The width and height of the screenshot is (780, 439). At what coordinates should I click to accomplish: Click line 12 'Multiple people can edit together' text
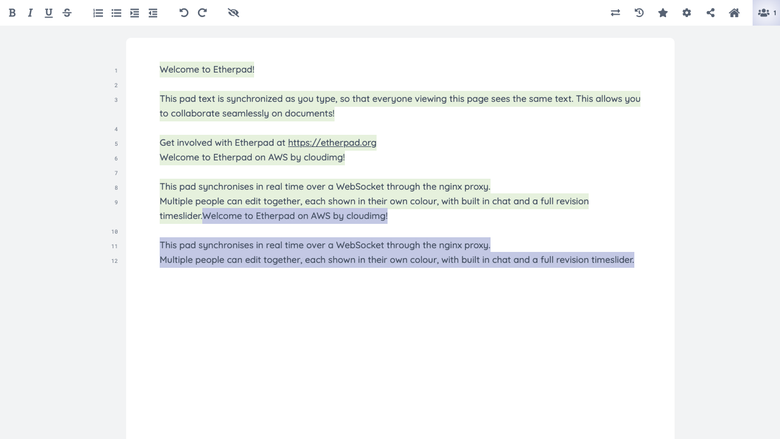pyautogui.click(x=397, y=260)
